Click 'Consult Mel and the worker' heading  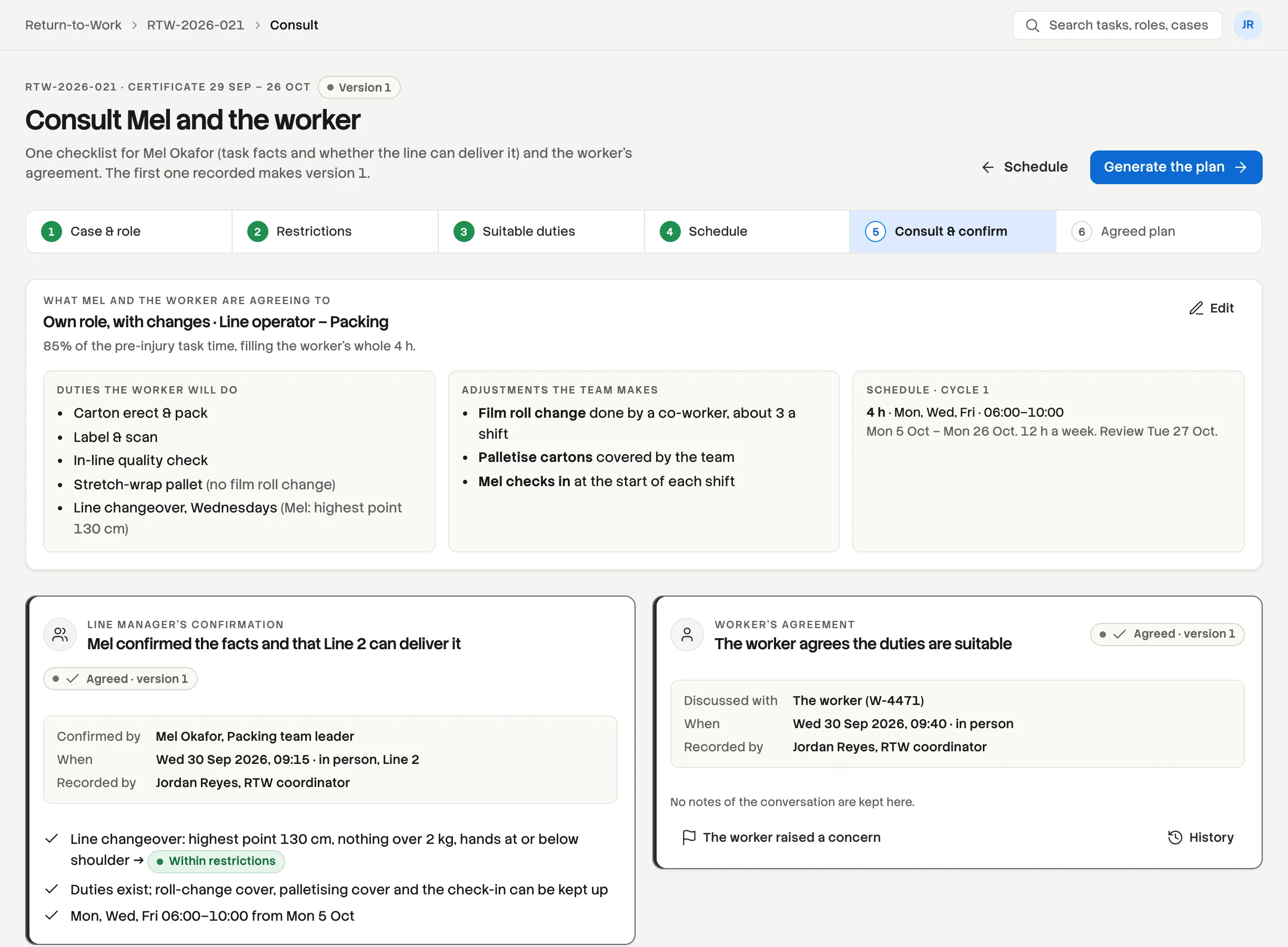(193, 120)
